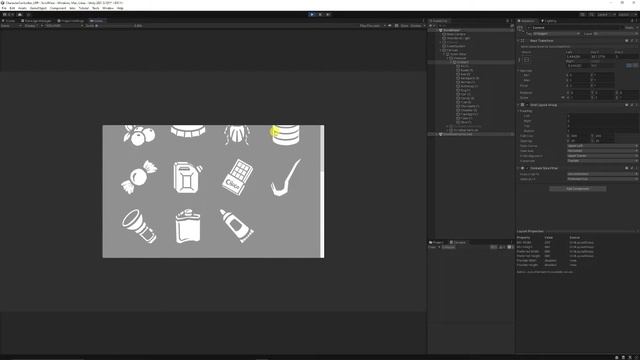Collapse the Anchors foldout in Rect Transform
The width and height of the screenshot is (640, 360).
(519, 71)
